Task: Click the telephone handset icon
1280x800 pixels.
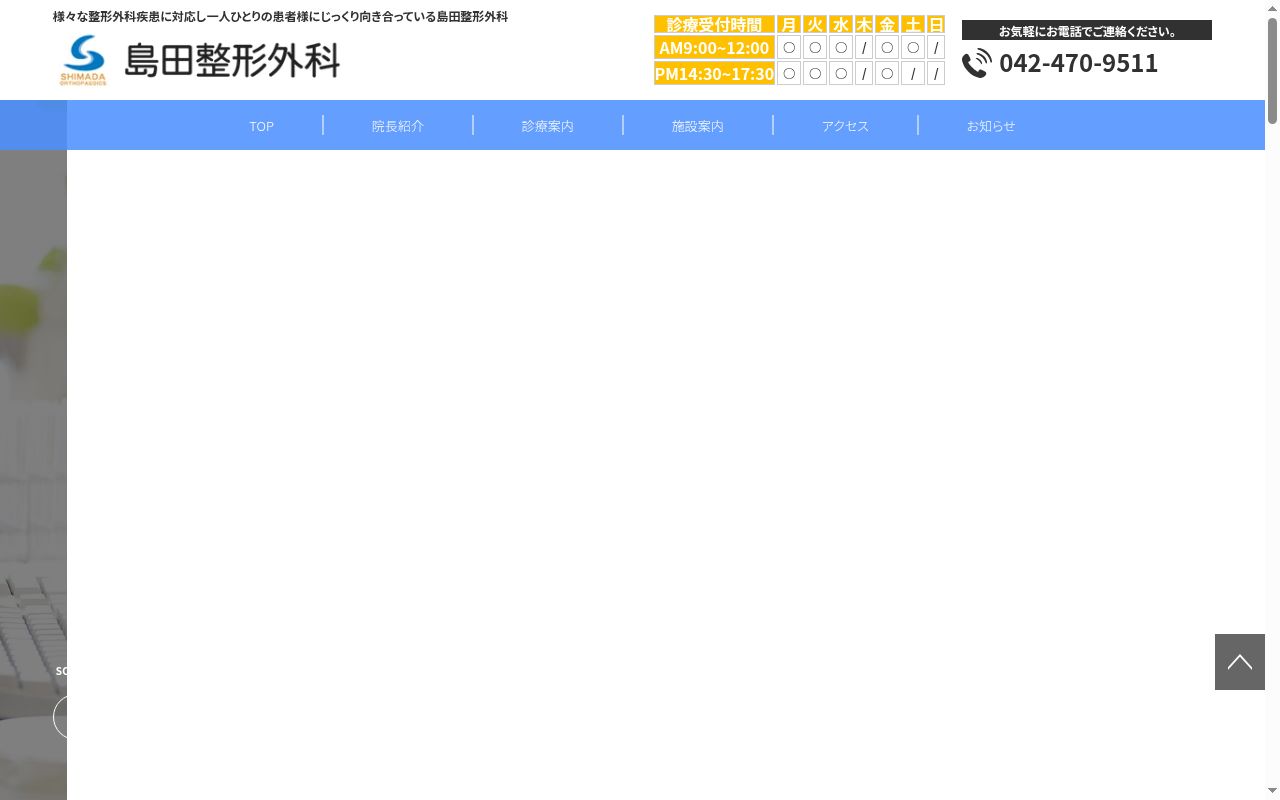Action: coord(977,63)
